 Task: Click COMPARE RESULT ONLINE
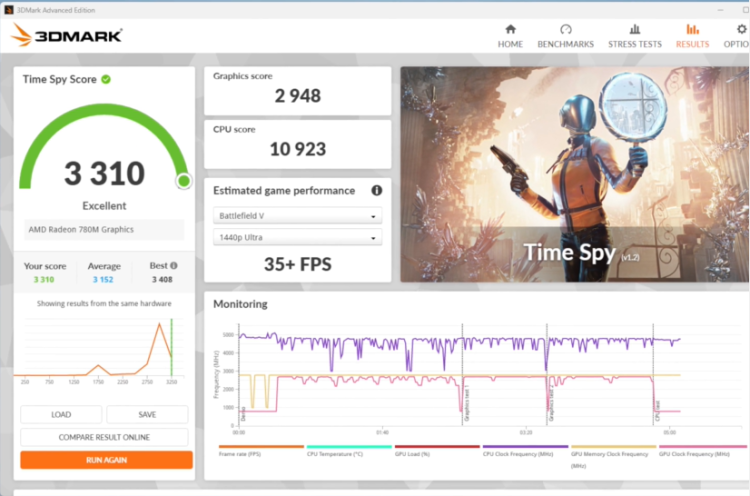104,437
